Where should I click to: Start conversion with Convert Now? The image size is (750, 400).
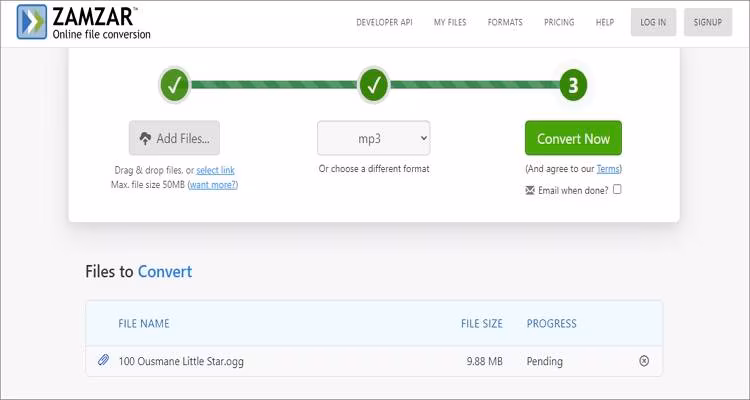573,139
